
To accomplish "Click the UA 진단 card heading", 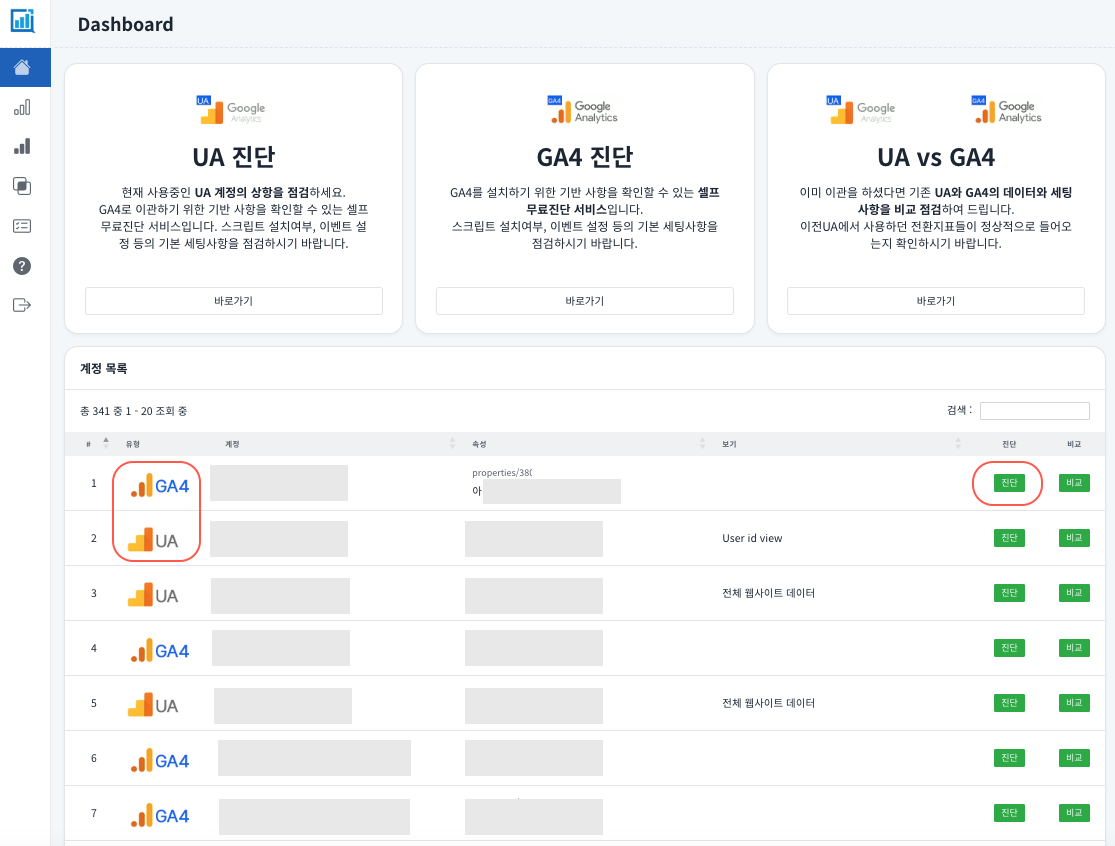I will point(233,156).
